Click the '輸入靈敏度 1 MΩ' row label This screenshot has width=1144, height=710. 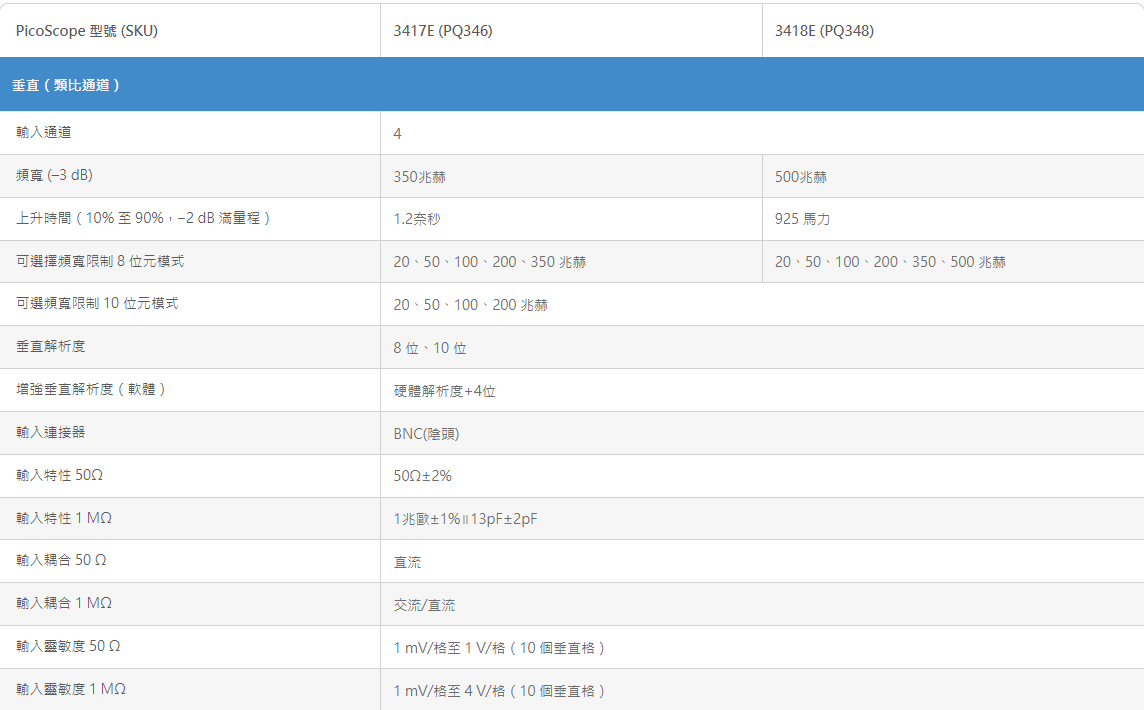tap(71, 690)
